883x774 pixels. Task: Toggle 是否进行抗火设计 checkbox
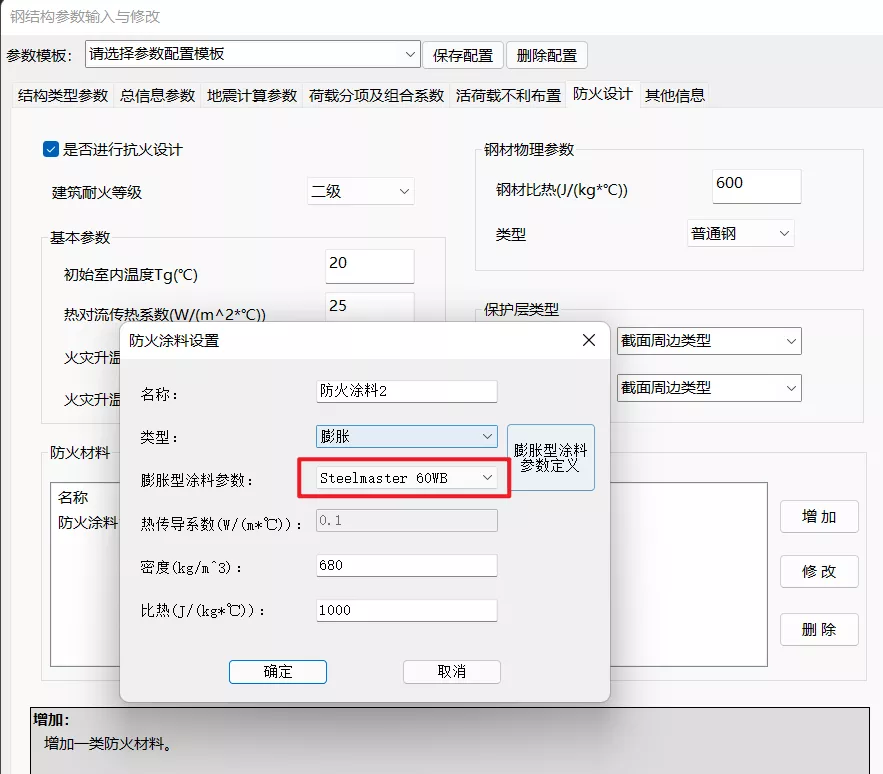click(x=52, y=149)
